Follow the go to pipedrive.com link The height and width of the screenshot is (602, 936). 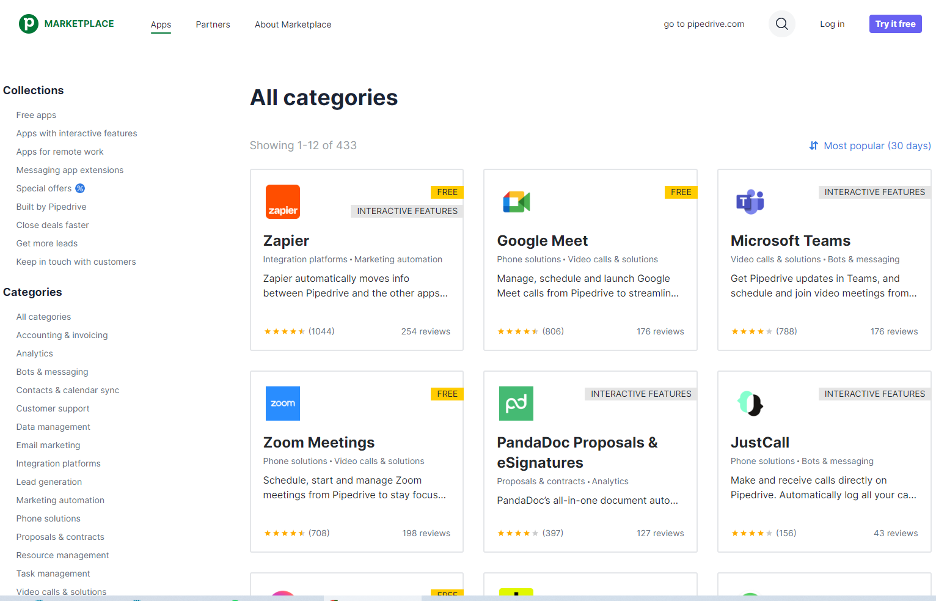click(x=704, y=24)
